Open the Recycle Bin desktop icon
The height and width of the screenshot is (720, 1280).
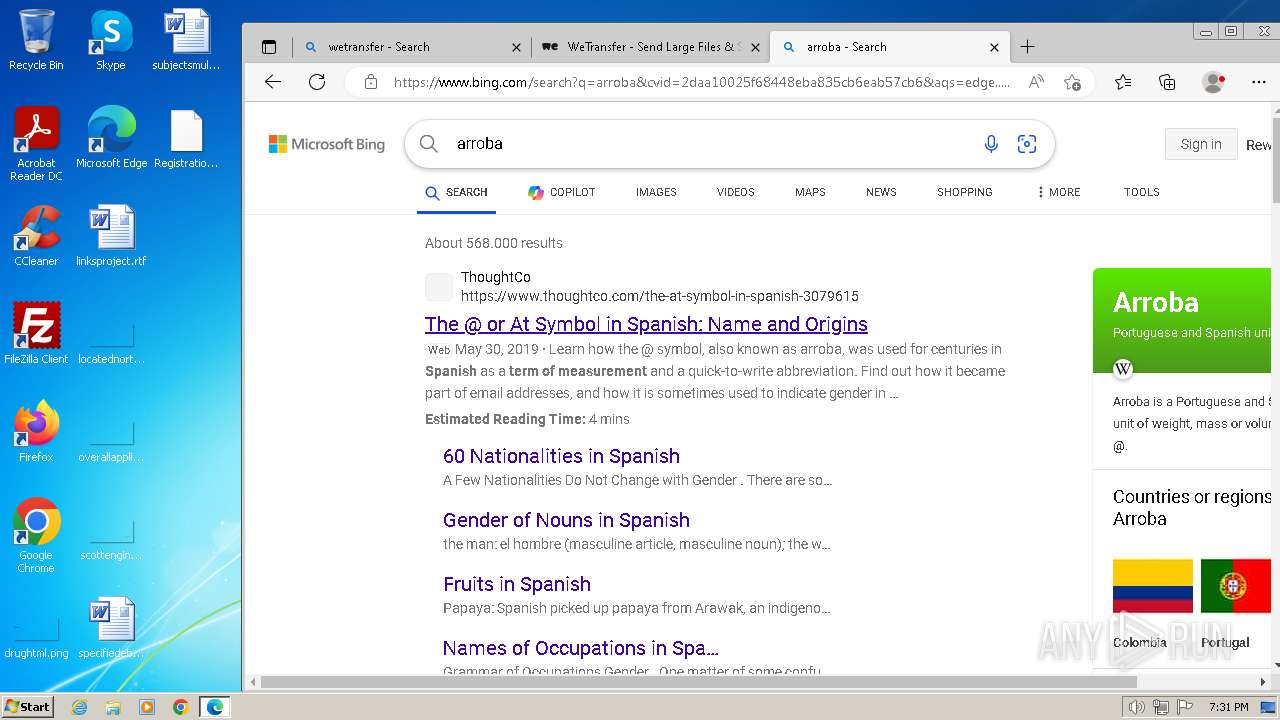36,40
